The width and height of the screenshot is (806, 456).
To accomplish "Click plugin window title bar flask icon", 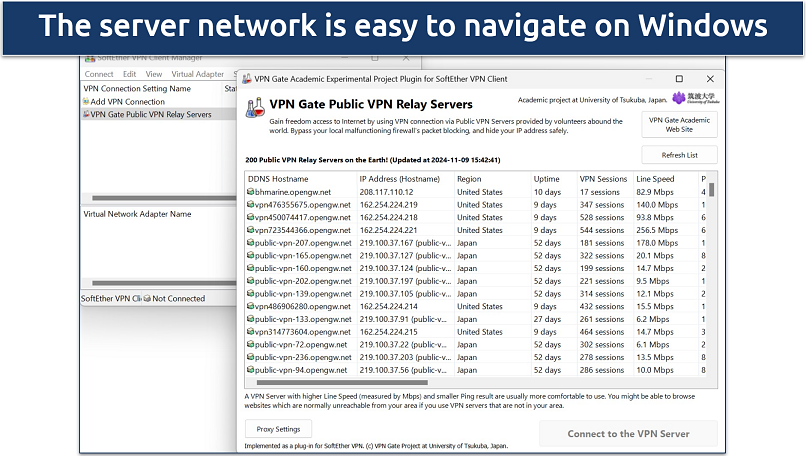I will 247,79.
